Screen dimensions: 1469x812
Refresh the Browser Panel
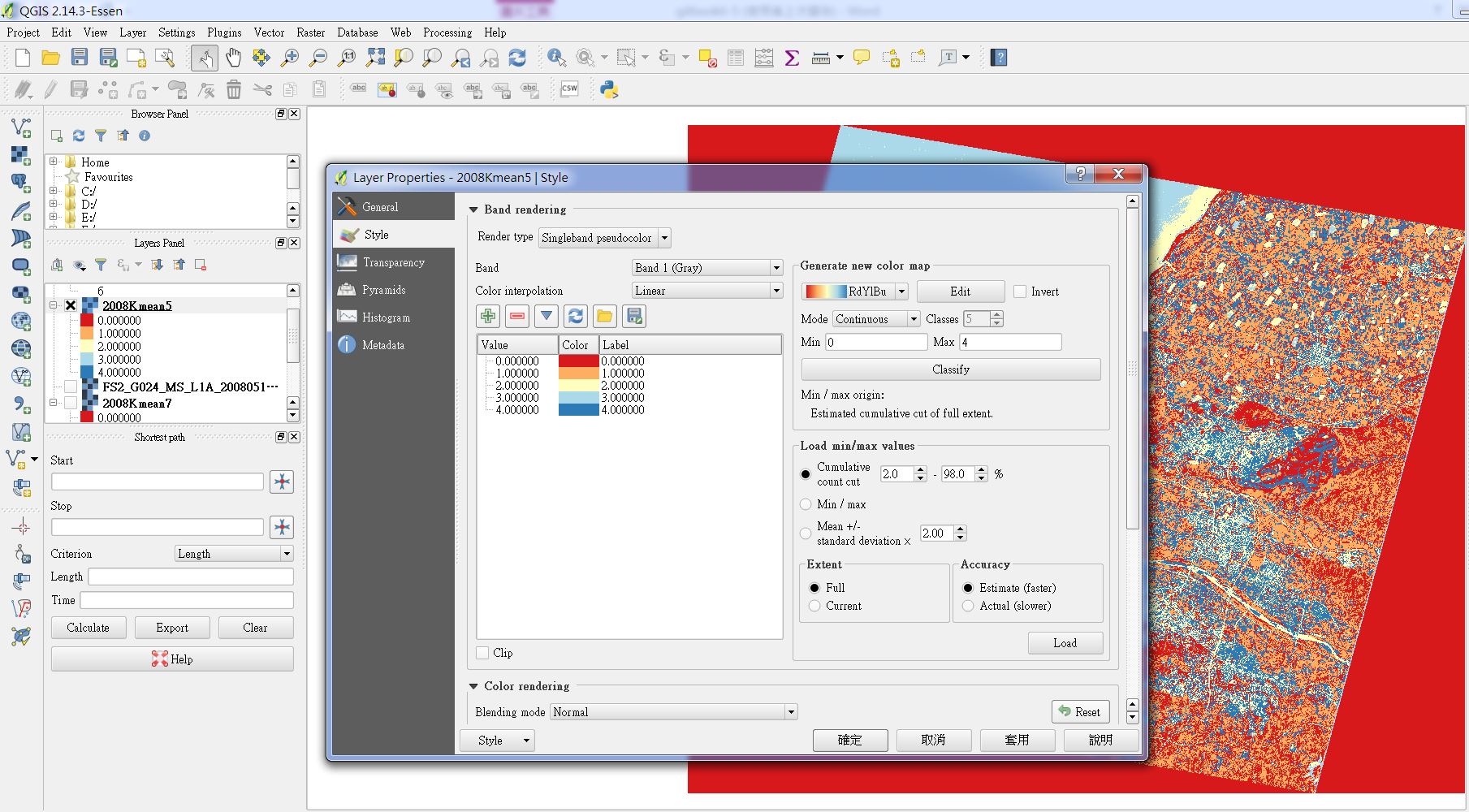(79, 136)
